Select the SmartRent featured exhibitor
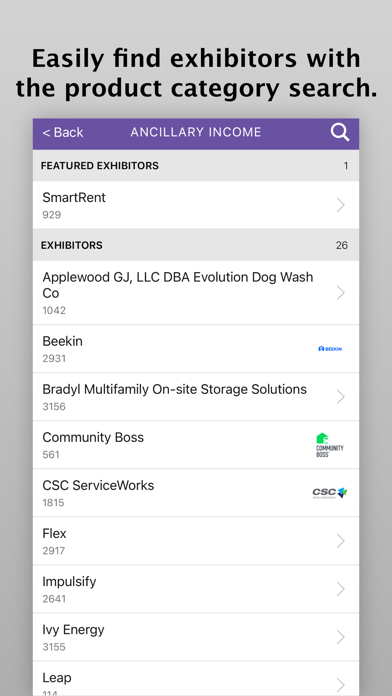392x696 pixels. [196, 205]
